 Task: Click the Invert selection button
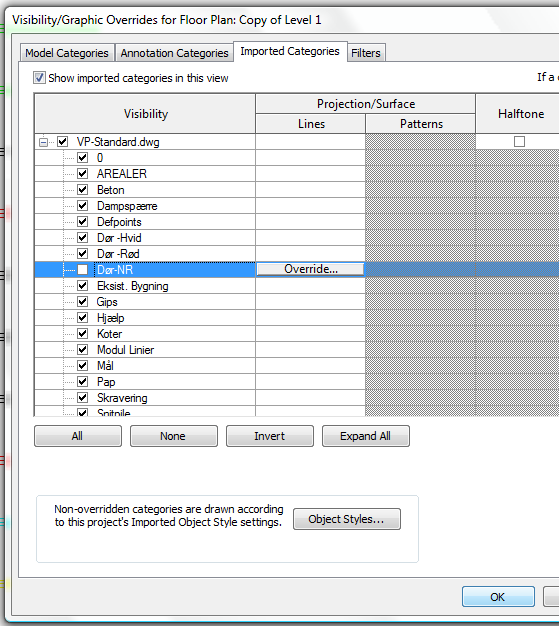click(x=270, y=436)
